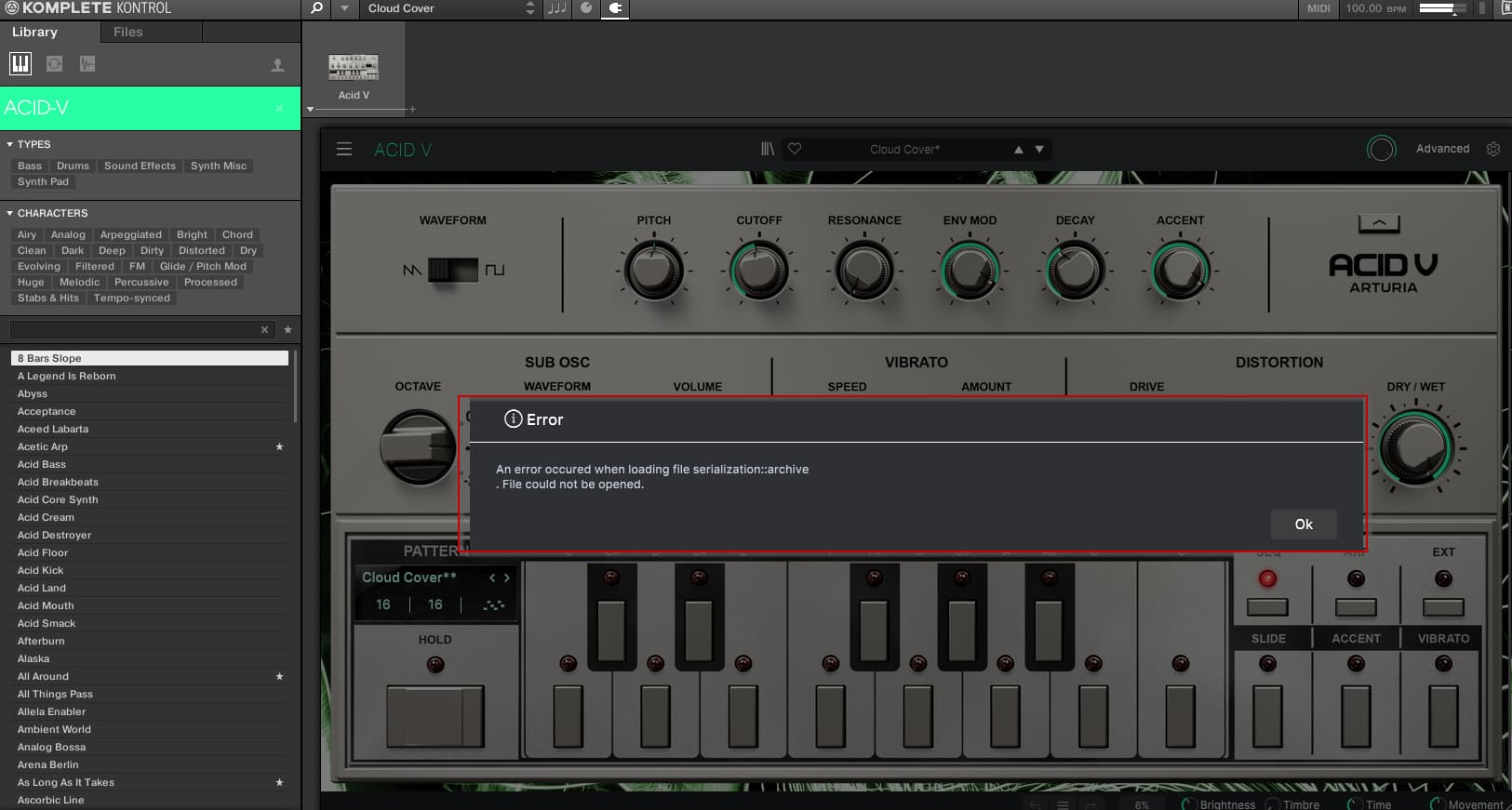Filter by Distorted character tag

202,250
